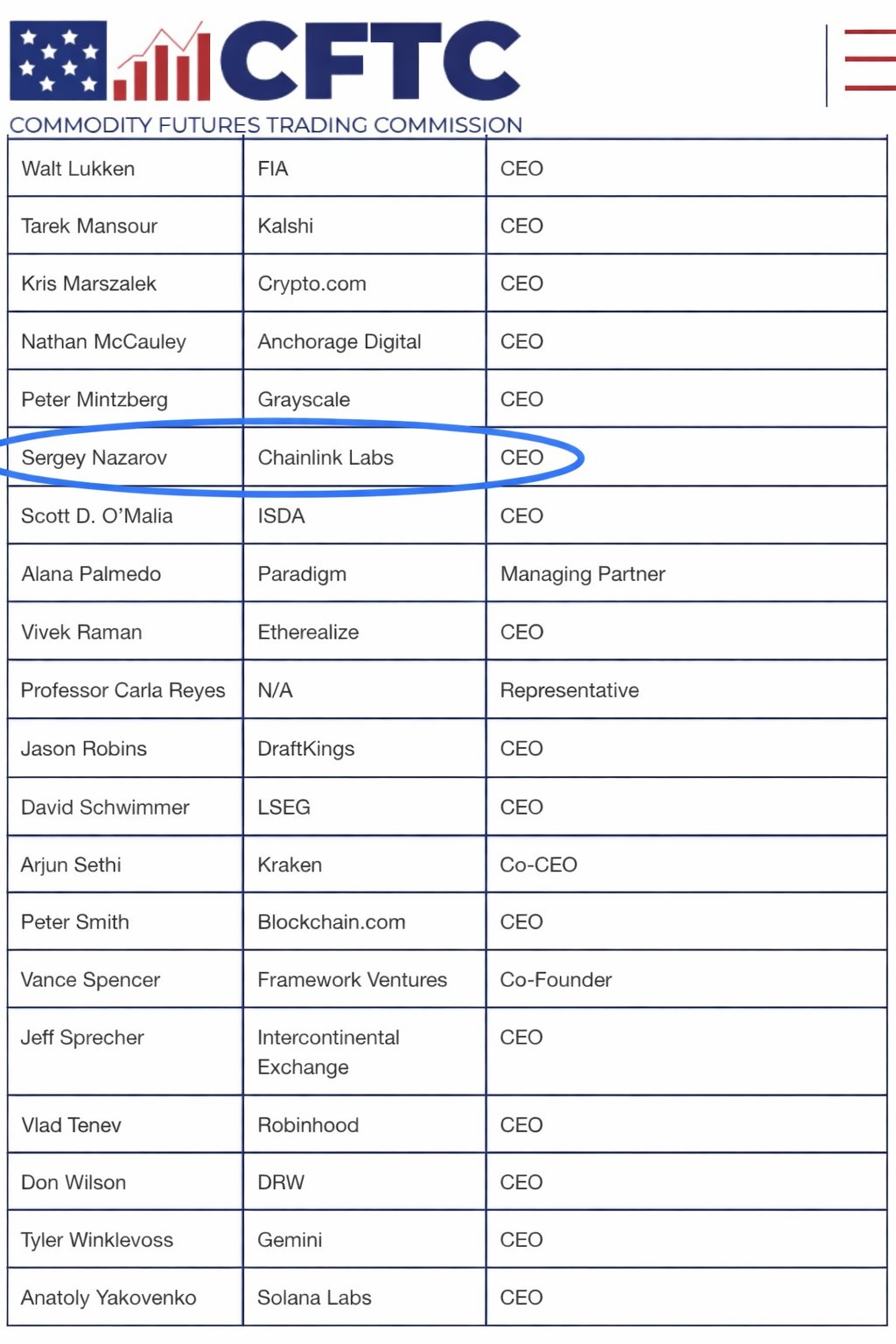Click the Intercontinental Exchange cell
This screenshot has width=896, height=1344.
click(328, 1052)
